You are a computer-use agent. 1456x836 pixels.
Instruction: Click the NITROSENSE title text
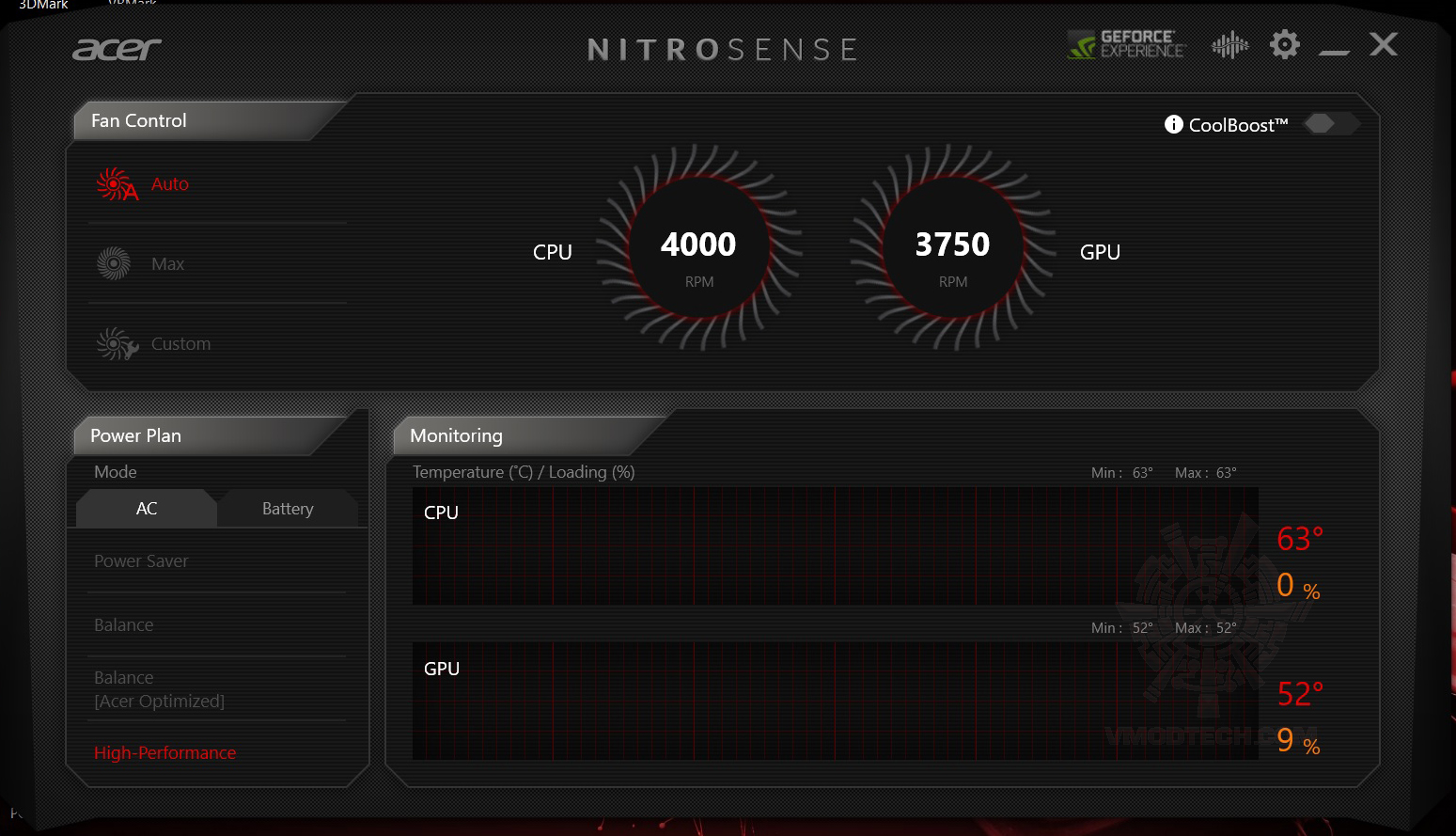722,50
